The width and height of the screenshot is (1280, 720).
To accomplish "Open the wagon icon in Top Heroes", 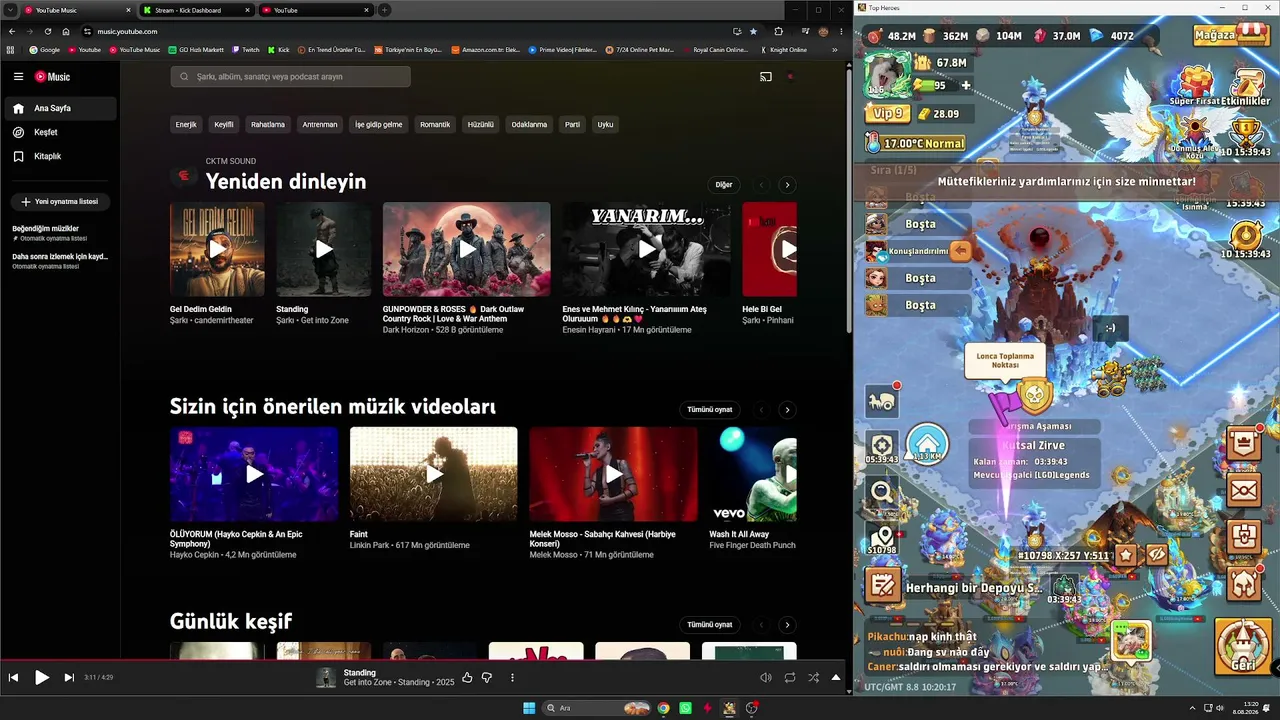I will [882, 401].
